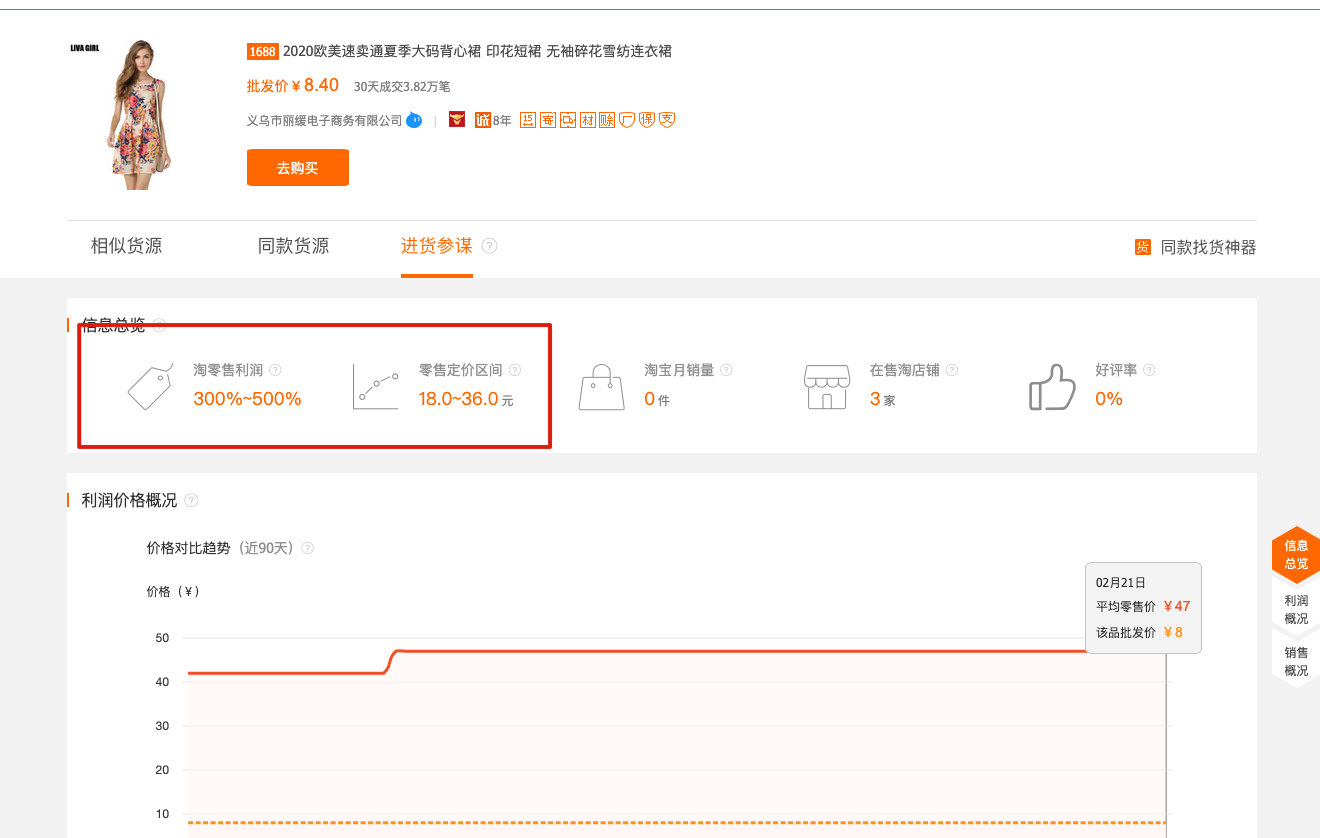Open the blue Aliwangwang chat icon
The width and height of the screenshot is (1320, 838).
pos(413,119)
